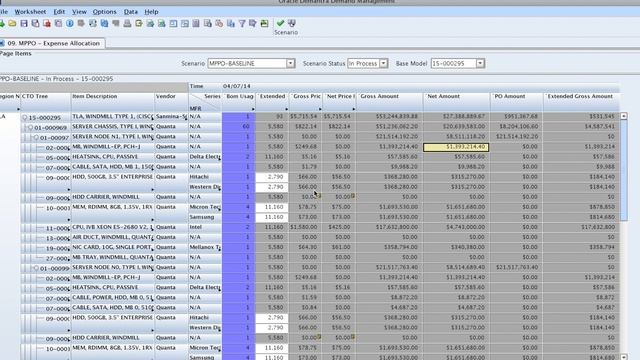Viewport: 640px width, 360px height.
Task: Click the yellow open-folder toolbar icon
Action: coord(12,23)
